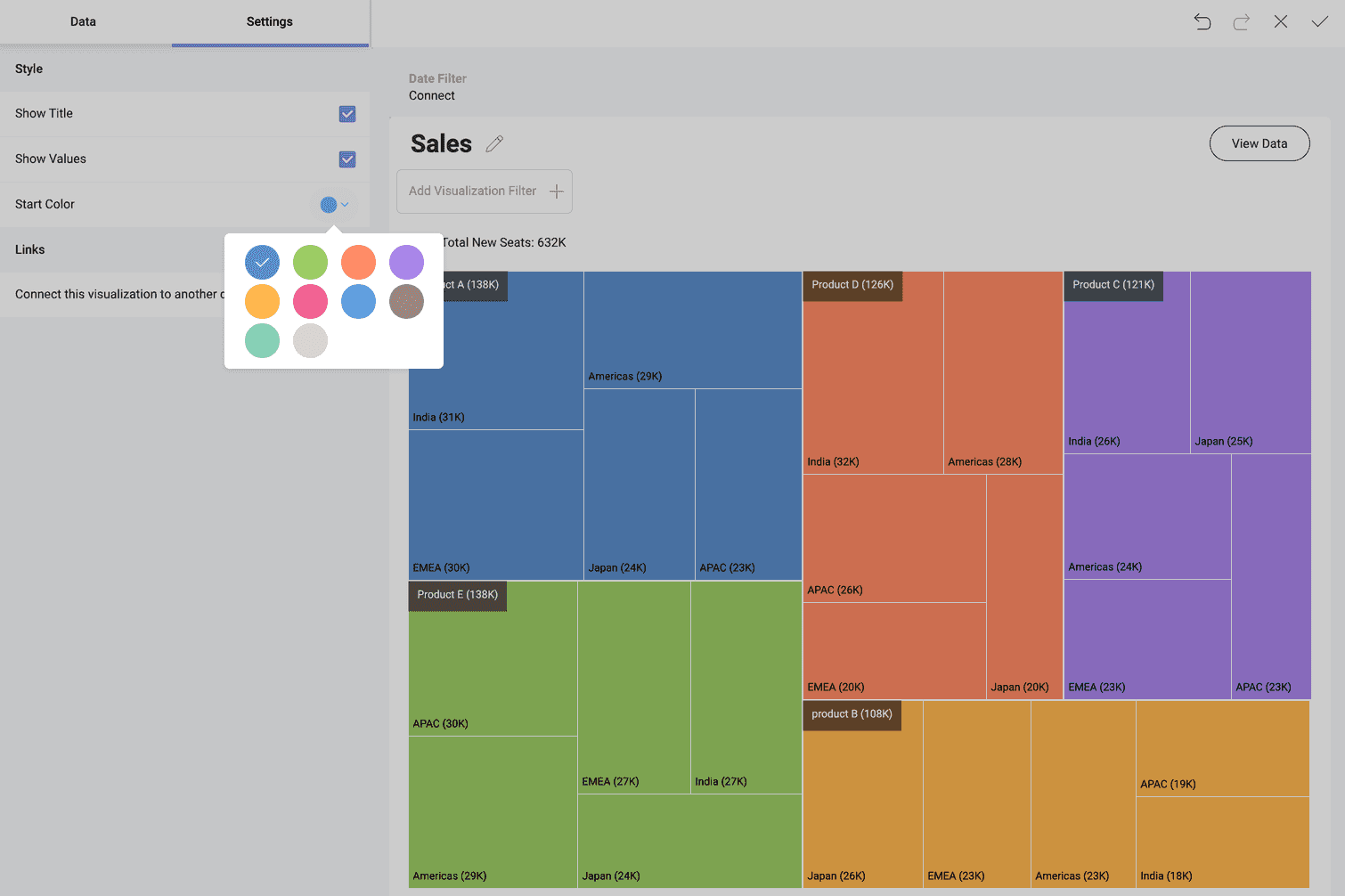Click Add Visualization Filter button
The width and height of the screenshot is (1345, 896).
pos(485,191)
